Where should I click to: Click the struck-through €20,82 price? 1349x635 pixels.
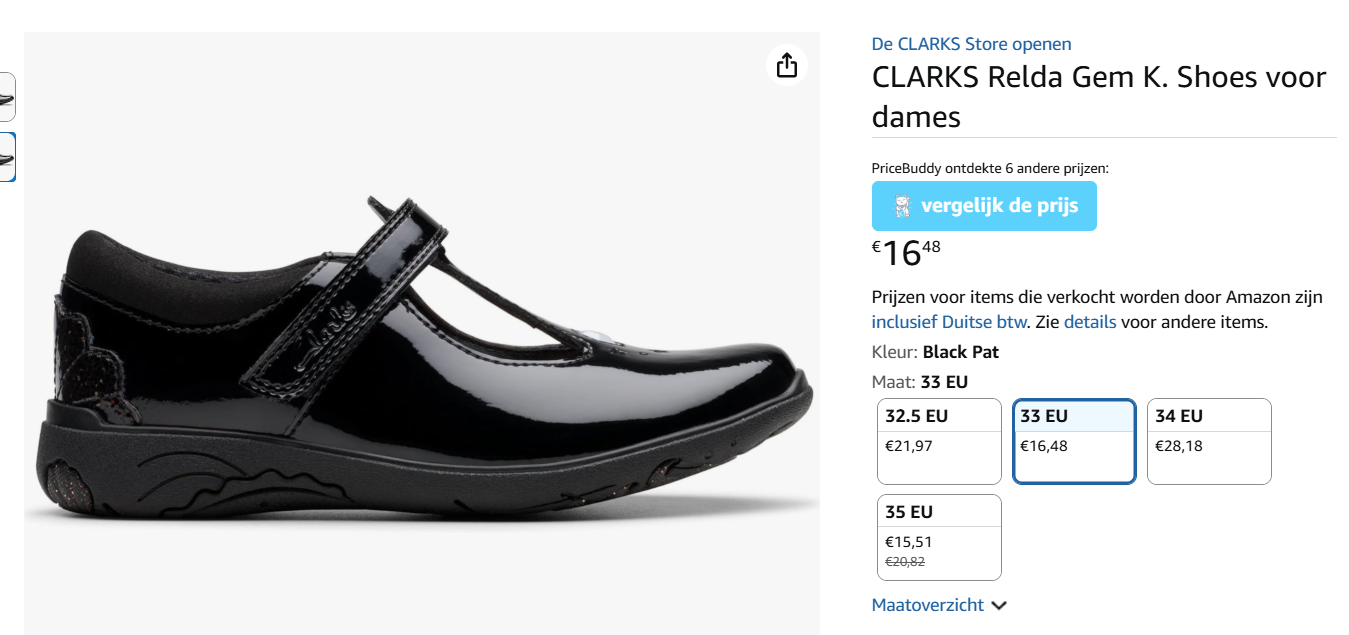click(903, 562)
